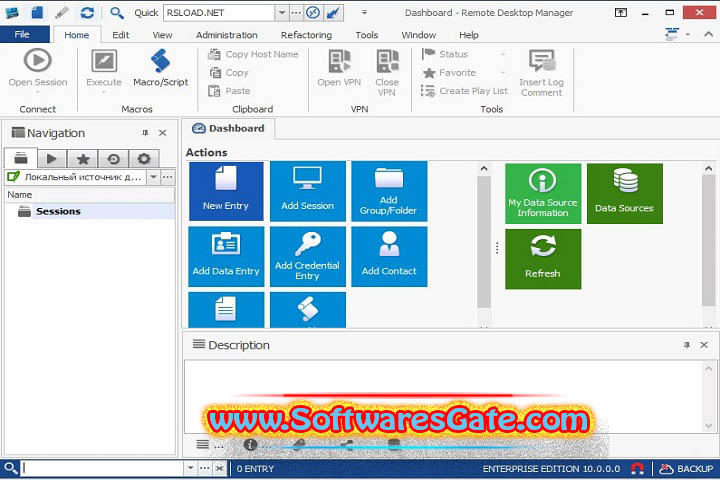
Task: Click the quick connect session icon
Action: 313,13
